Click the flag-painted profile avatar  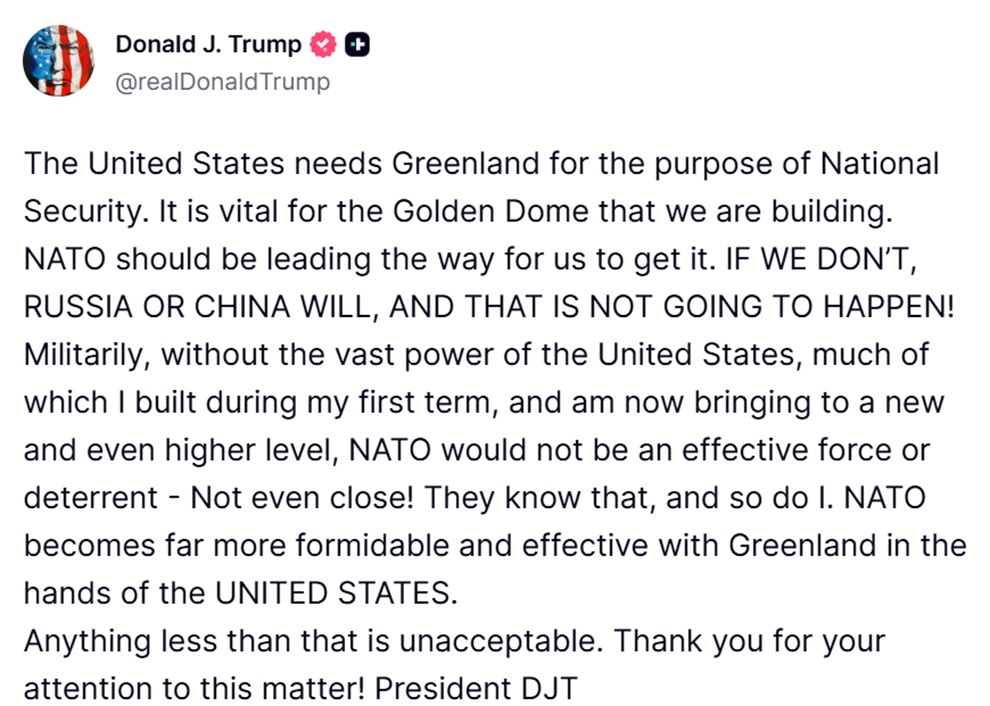(59, 59)
